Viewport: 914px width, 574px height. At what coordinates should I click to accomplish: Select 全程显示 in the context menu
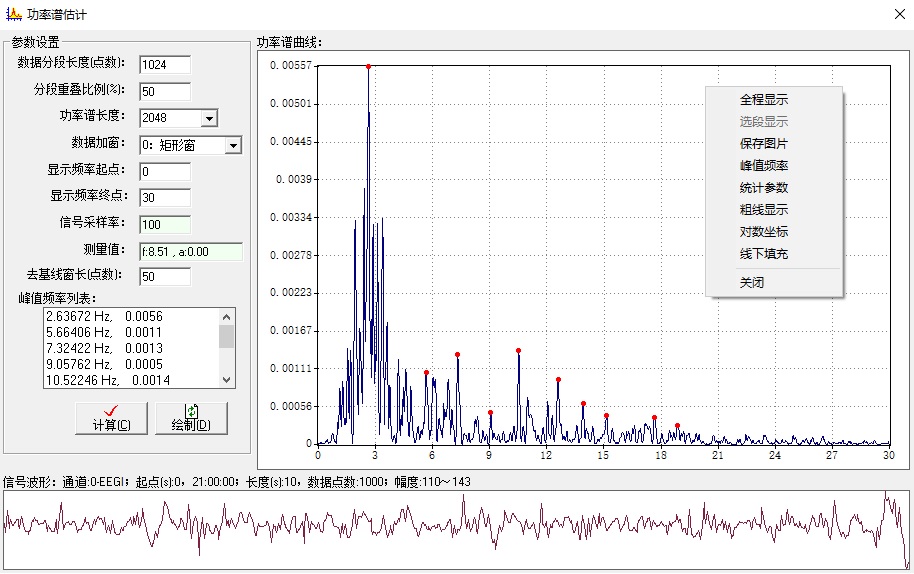pos(764,100)
